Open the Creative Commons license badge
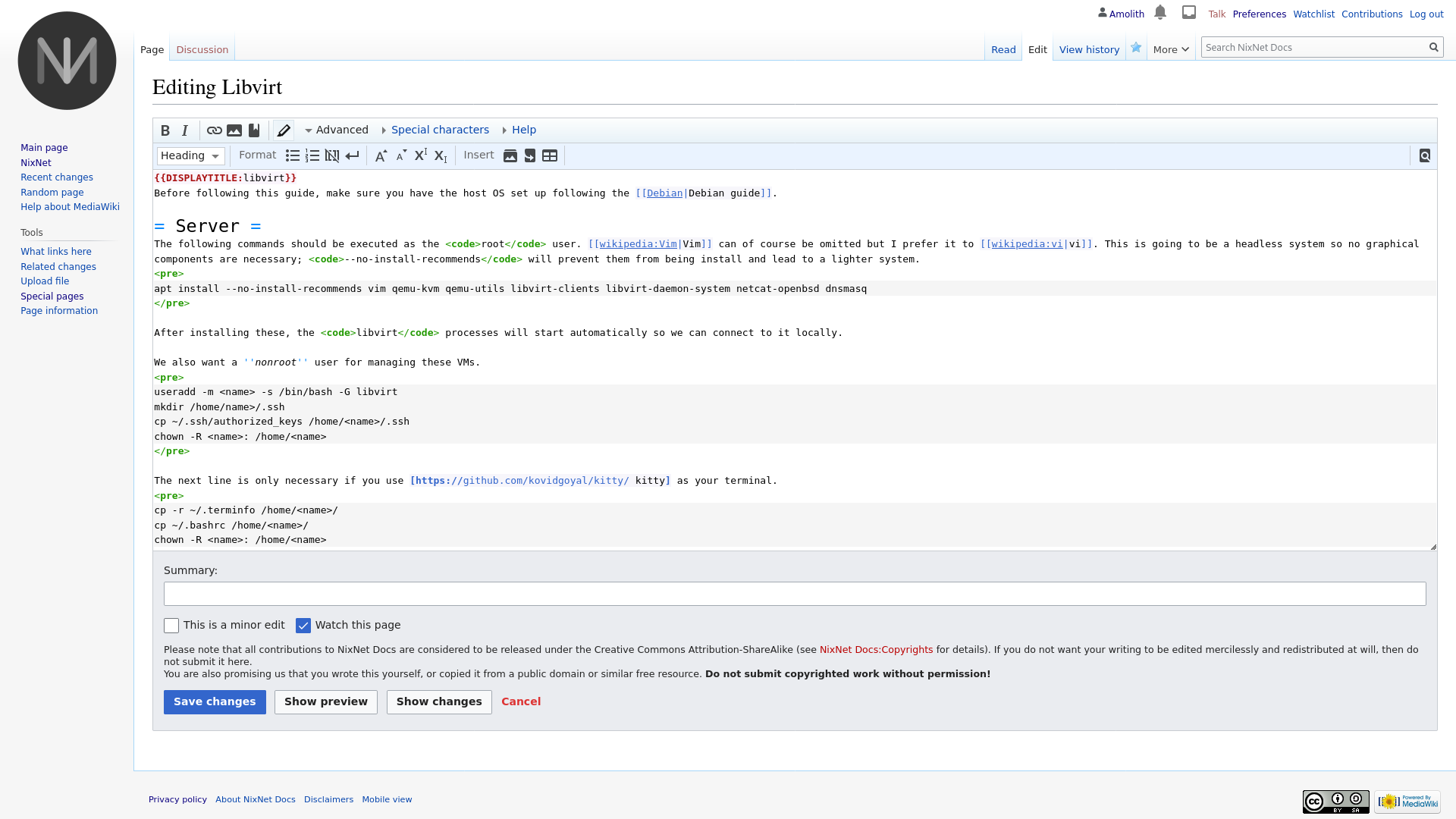The width and height of the screenshot is (1456, 819). (x=1336, y=802)
